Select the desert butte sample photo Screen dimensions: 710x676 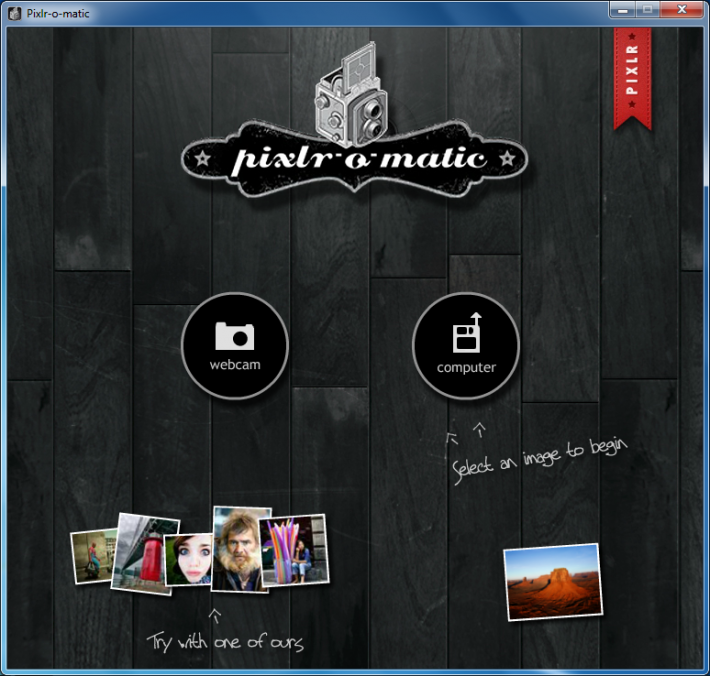(553, 582)
